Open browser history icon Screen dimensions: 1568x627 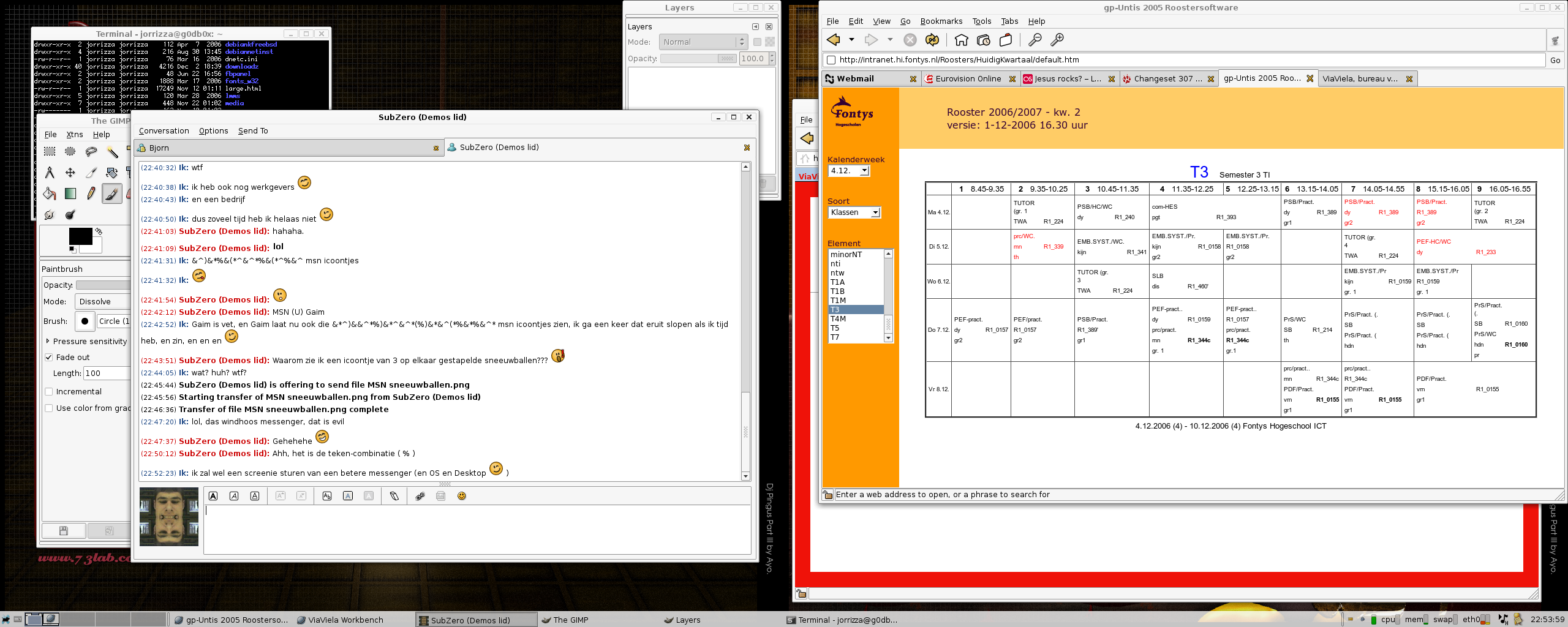(x=984, y=40)
